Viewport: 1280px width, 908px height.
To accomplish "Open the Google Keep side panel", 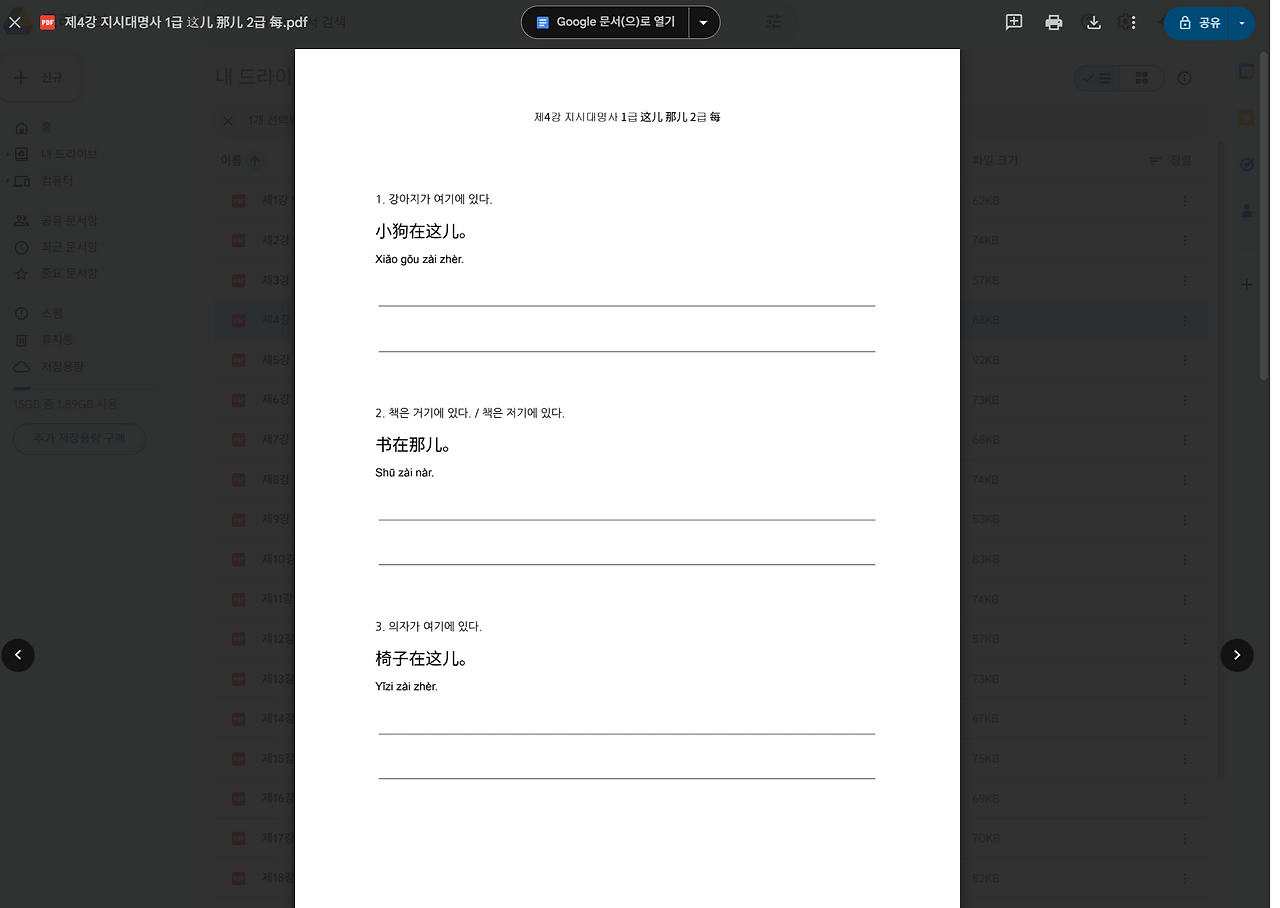I will pyautogui.click(x=1246, y=117).
